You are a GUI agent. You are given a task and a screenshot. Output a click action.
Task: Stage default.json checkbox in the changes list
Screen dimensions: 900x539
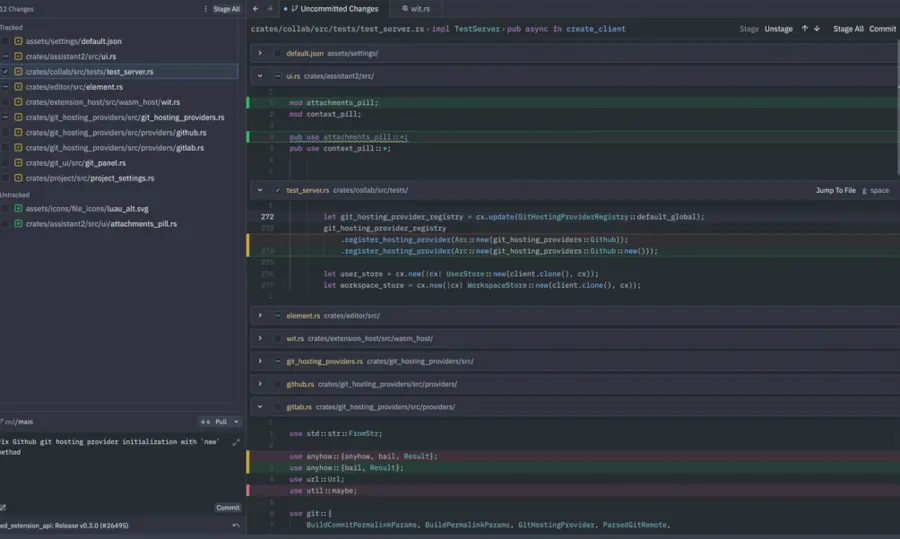(x=5, y=42)
